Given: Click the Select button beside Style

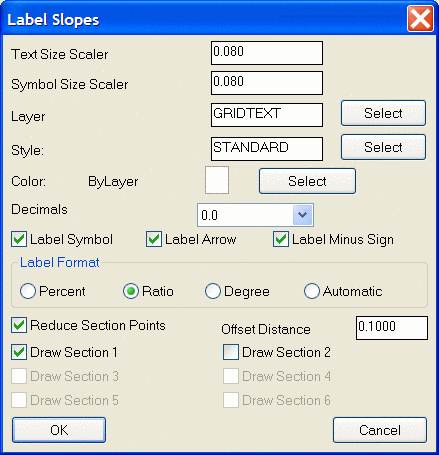Looking at the screenshot, I should 383,147.
